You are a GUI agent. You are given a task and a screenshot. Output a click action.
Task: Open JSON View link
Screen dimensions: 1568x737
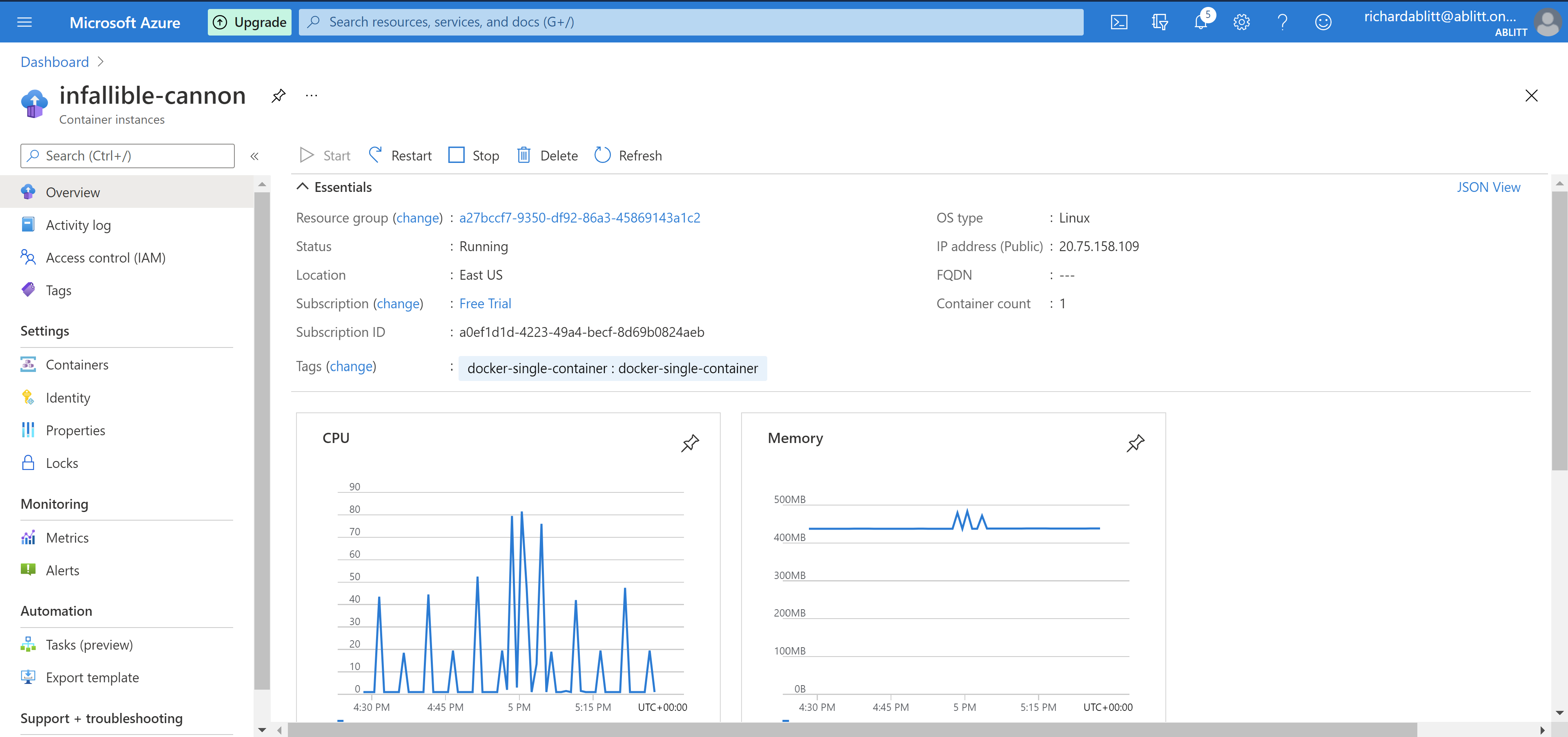1488,187
